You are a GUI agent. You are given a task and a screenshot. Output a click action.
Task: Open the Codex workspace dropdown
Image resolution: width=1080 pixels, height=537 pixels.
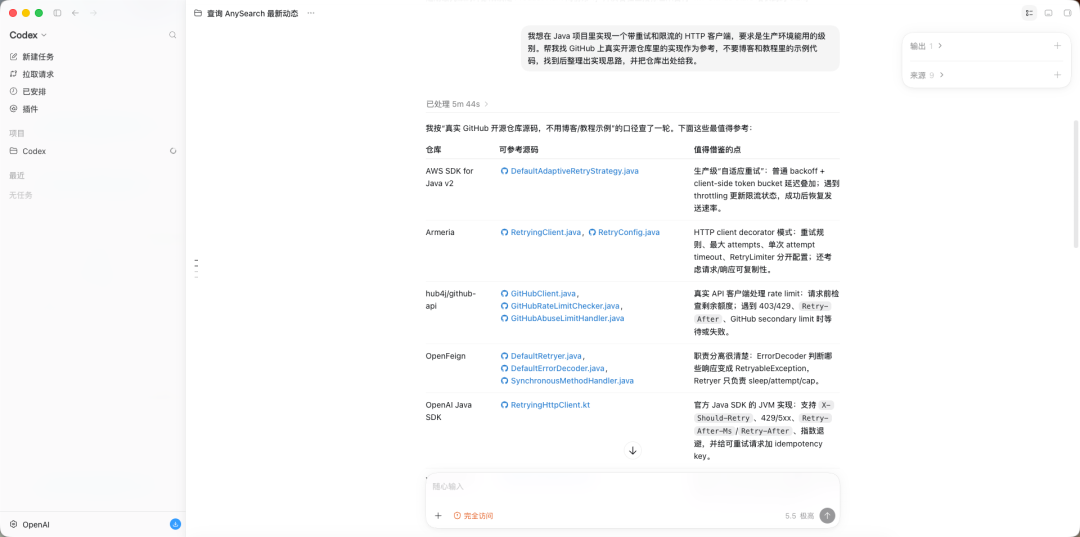[28, 35]
